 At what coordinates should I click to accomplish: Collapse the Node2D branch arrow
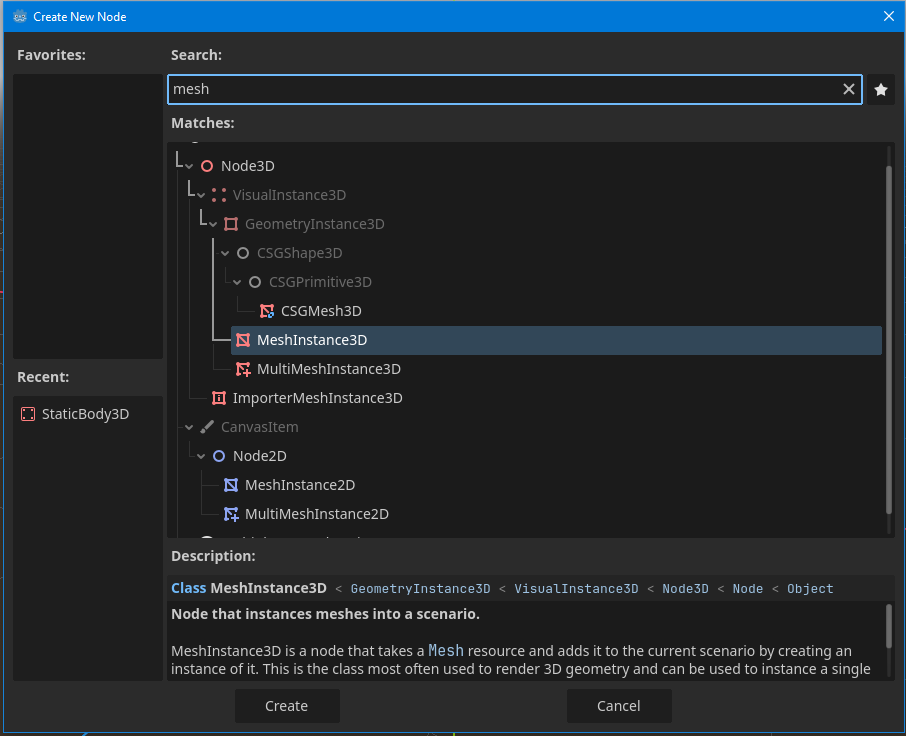(201, 456)
